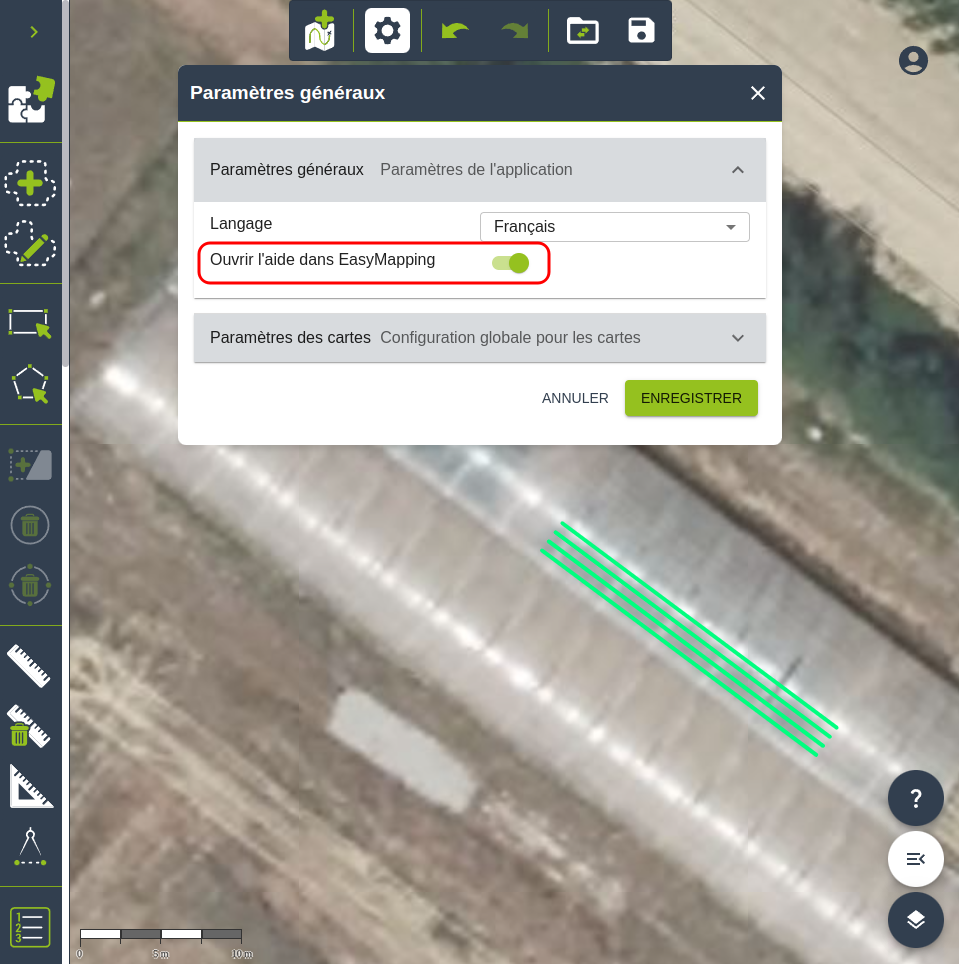
Task: Click the save disk icon
Action: [641, 30]
